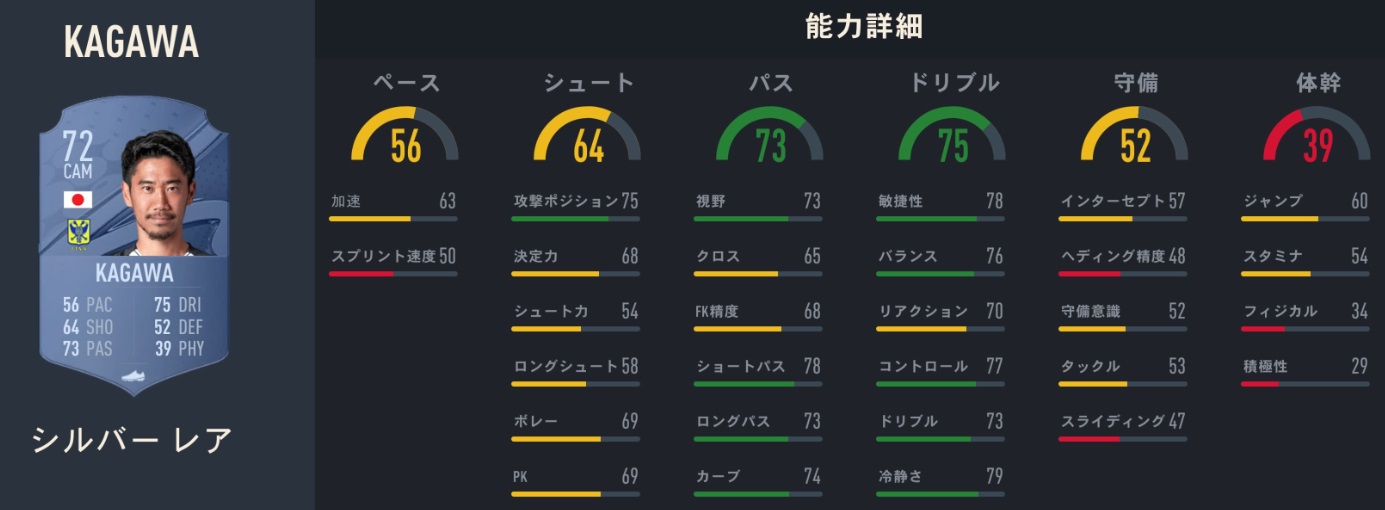Click the KAGAWA heading above the card
This screenshot has width=1385, height=510.
pos(131,42)
